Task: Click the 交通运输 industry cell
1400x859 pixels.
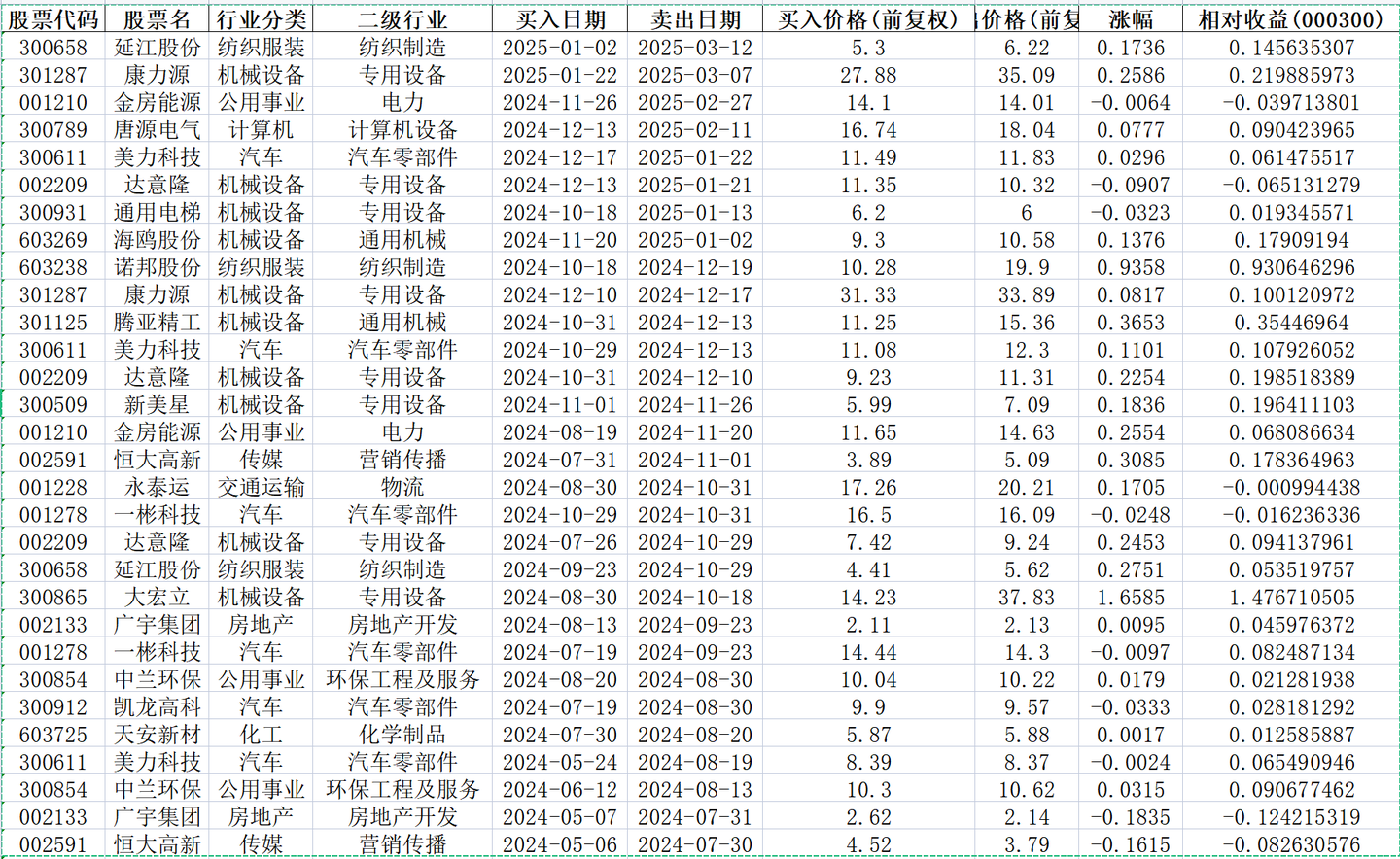Action: click(261, 488)
